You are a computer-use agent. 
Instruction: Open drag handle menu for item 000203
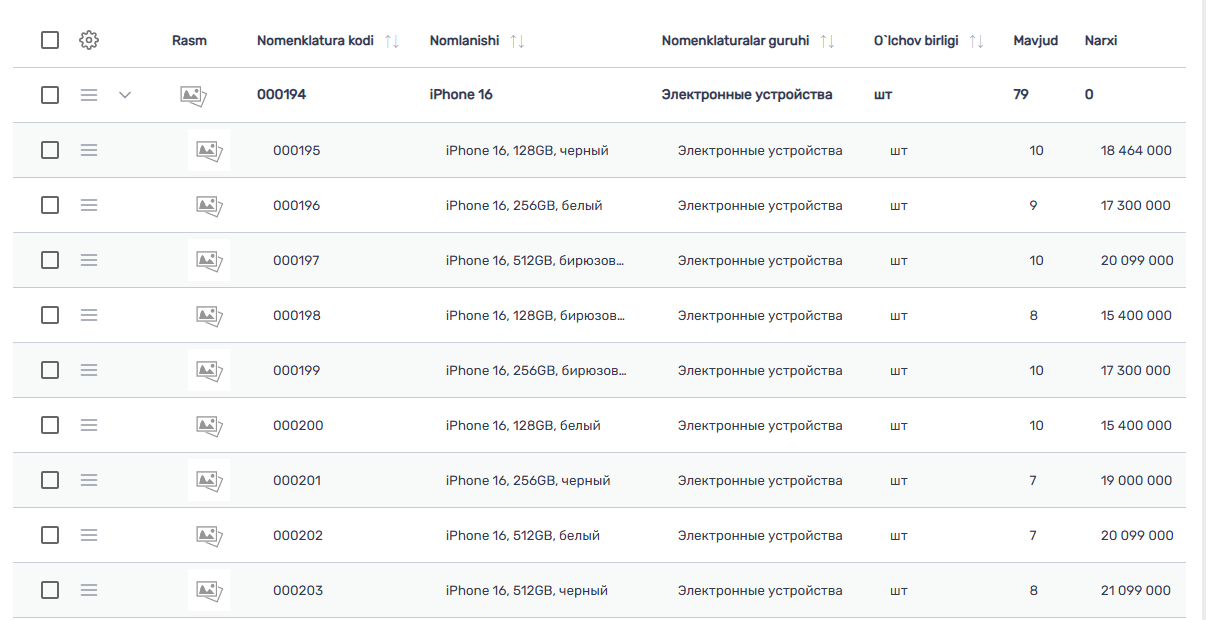(x=89, y=590)
